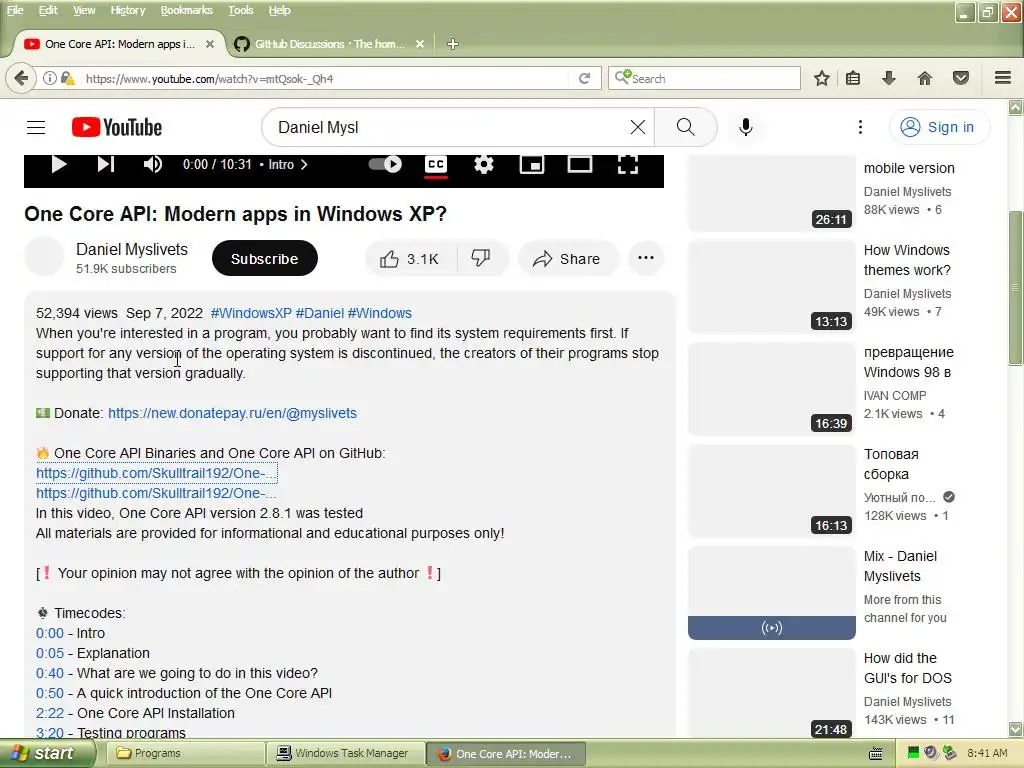Enter fullscreen mode

click(x=628, y=164)
